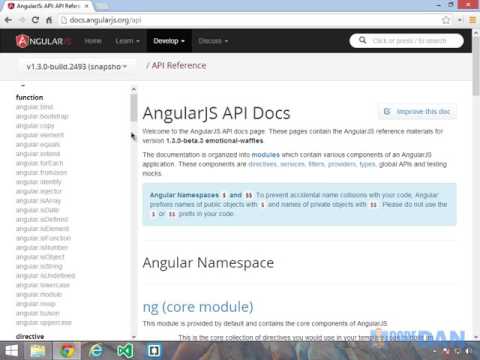Open File Explorer from the taskbar

[x=38, y=351]
